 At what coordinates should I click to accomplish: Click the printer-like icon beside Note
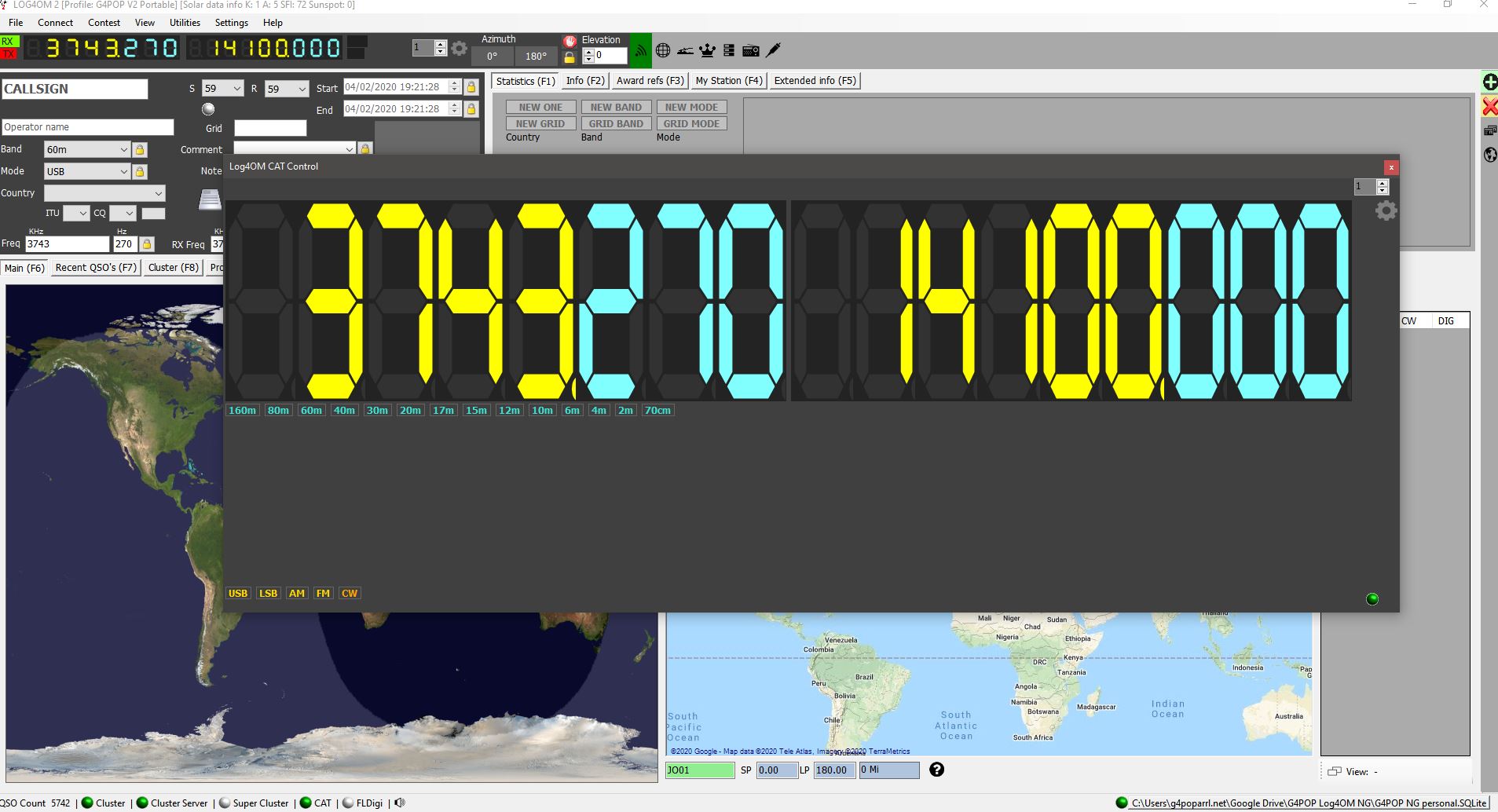210,199
